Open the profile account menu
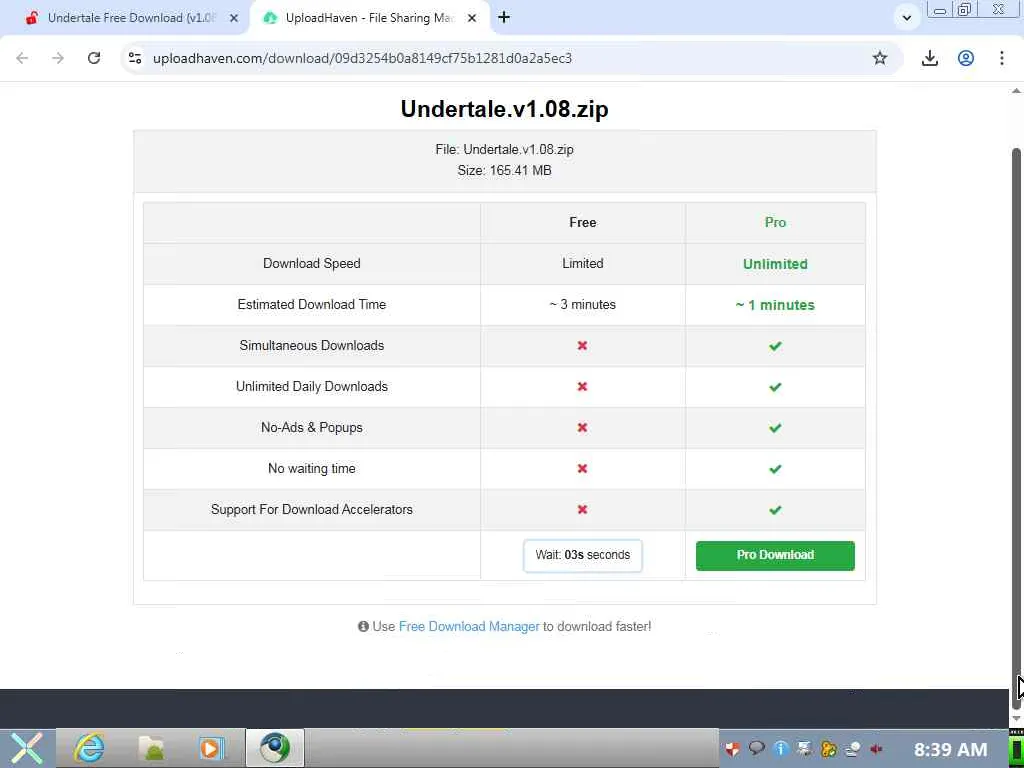The image size is (1024, 768). (x=966, y=58)
